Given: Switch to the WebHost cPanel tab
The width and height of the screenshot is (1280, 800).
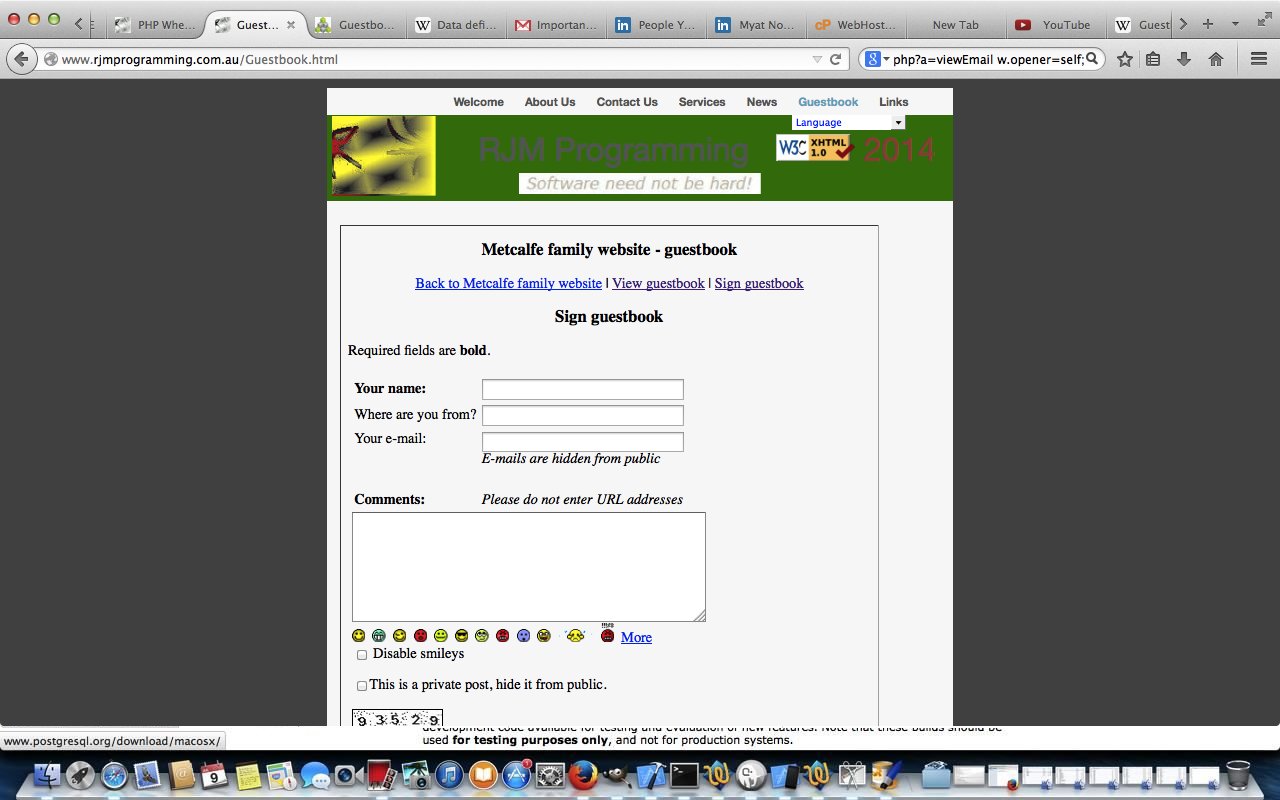Looking at the screenshot, I should 856,25.
